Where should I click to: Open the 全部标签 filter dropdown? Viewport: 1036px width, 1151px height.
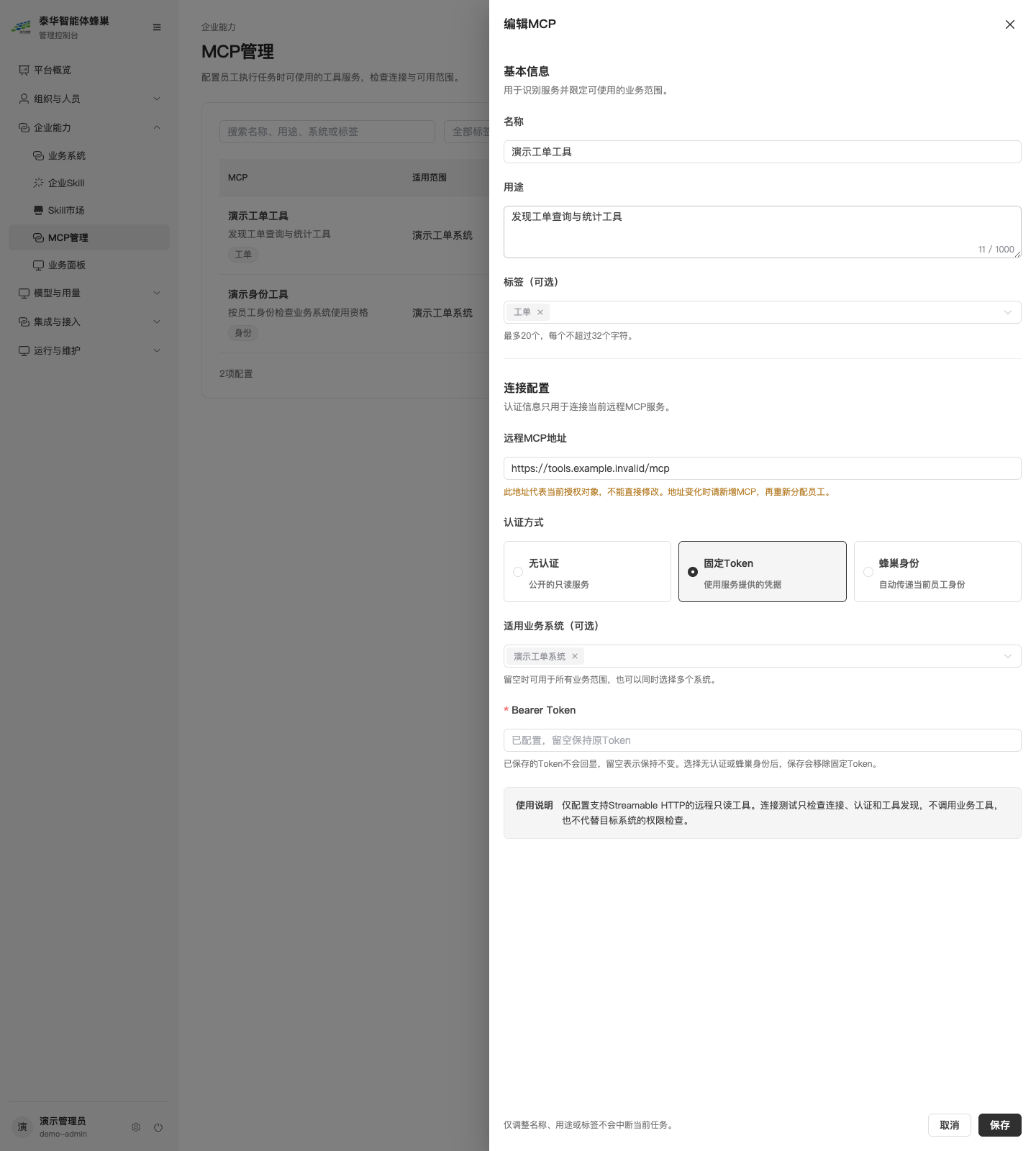(x=467, y=132)
